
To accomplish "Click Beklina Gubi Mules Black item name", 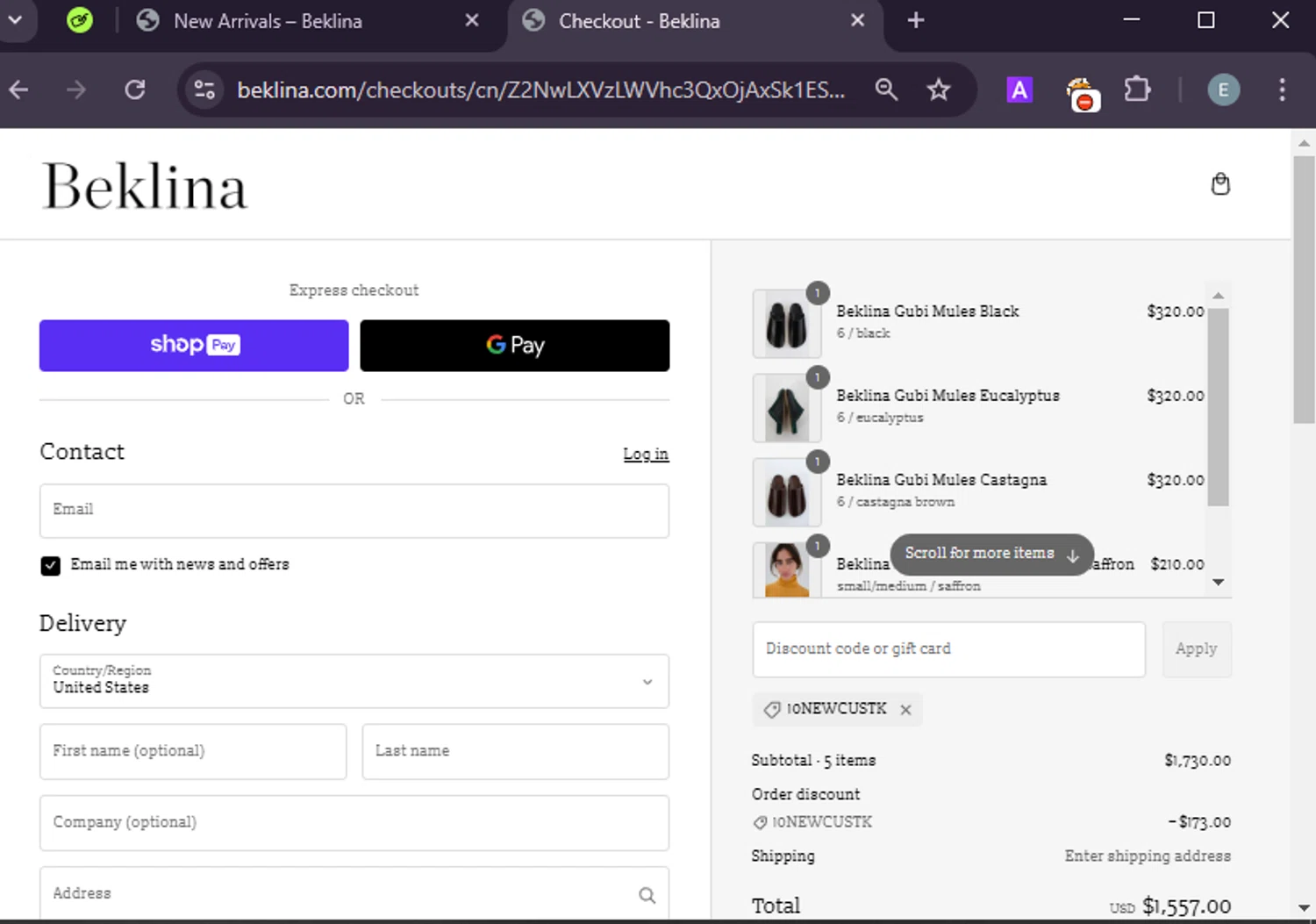I will (x=927, y=312).
